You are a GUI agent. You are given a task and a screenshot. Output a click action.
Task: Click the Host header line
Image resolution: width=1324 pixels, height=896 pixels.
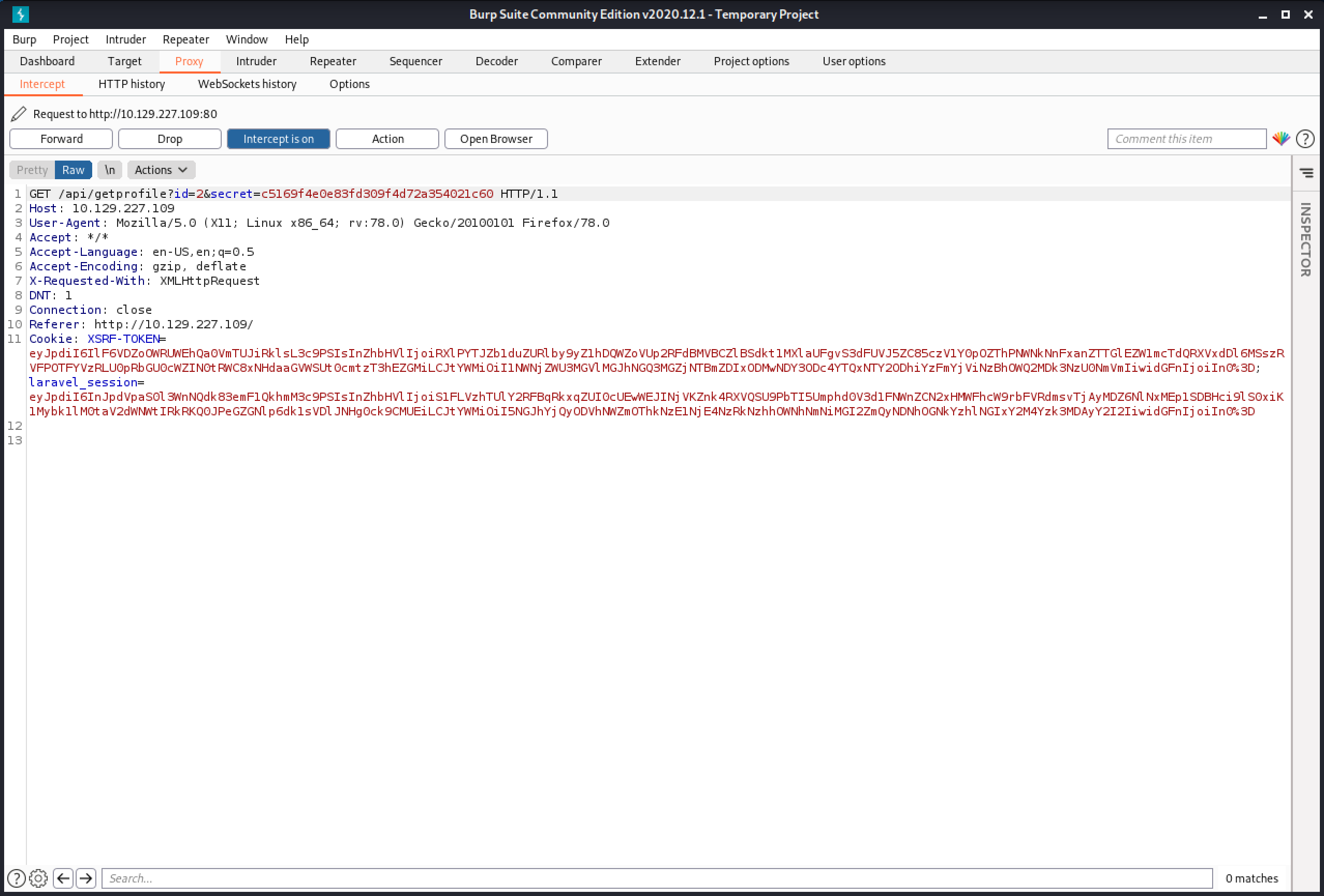(102, 209)
